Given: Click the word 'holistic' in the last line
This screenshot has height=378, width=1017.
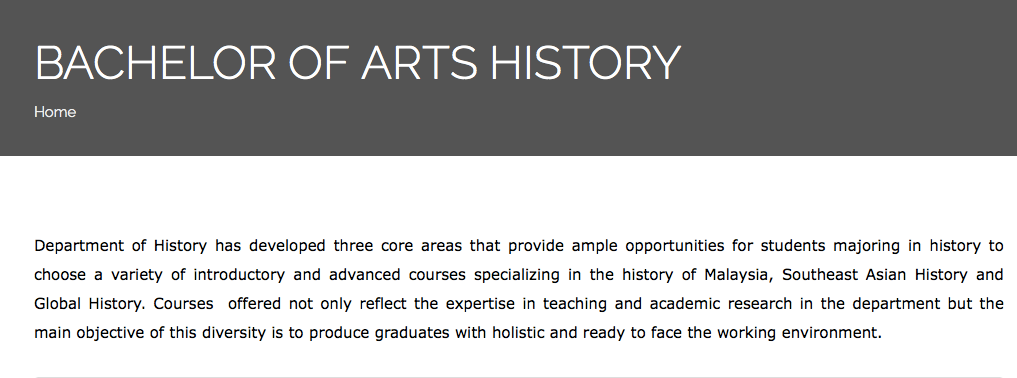Looking at the screenshot, I should coord(519,333).
